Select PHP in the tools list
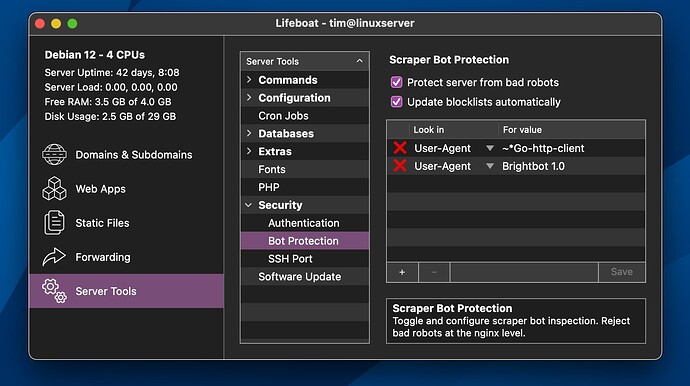690x386 pixels. click(x=305, y=187)
